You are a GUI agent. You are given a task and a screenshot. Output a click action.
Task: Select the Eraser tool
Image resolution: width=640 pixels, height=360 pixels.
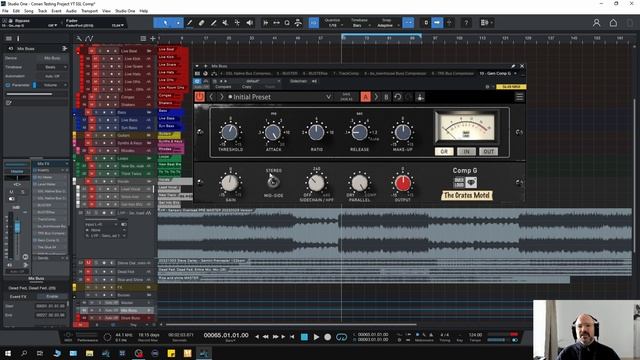[201, 23]
